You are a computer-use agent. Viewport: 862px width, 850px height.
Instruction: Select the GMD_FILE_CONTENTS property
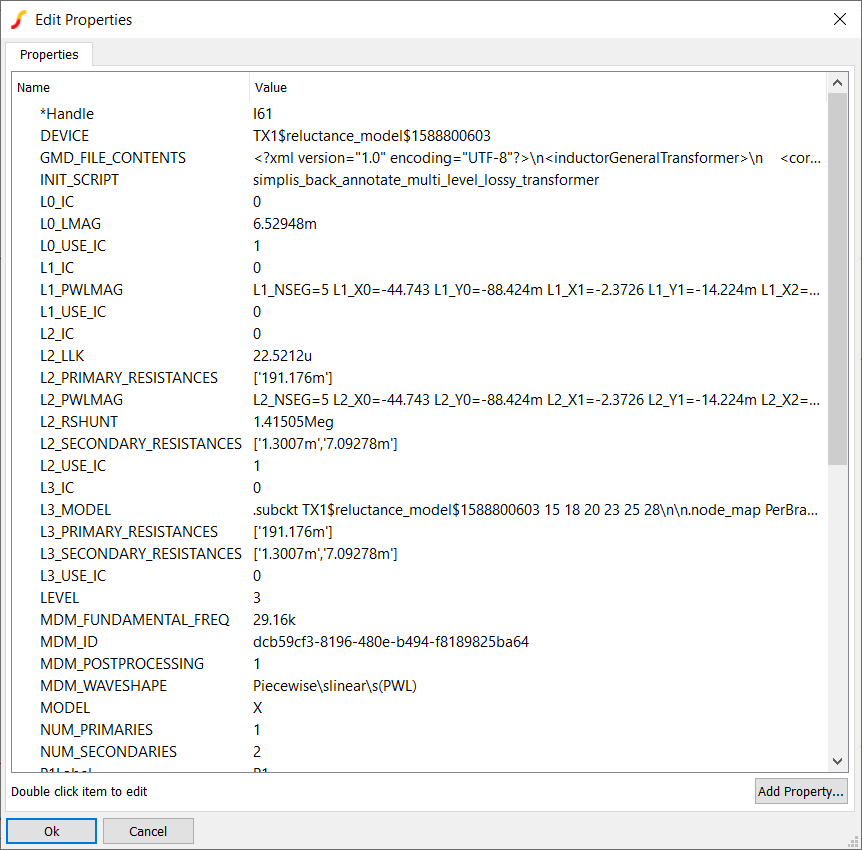point(112,158)
